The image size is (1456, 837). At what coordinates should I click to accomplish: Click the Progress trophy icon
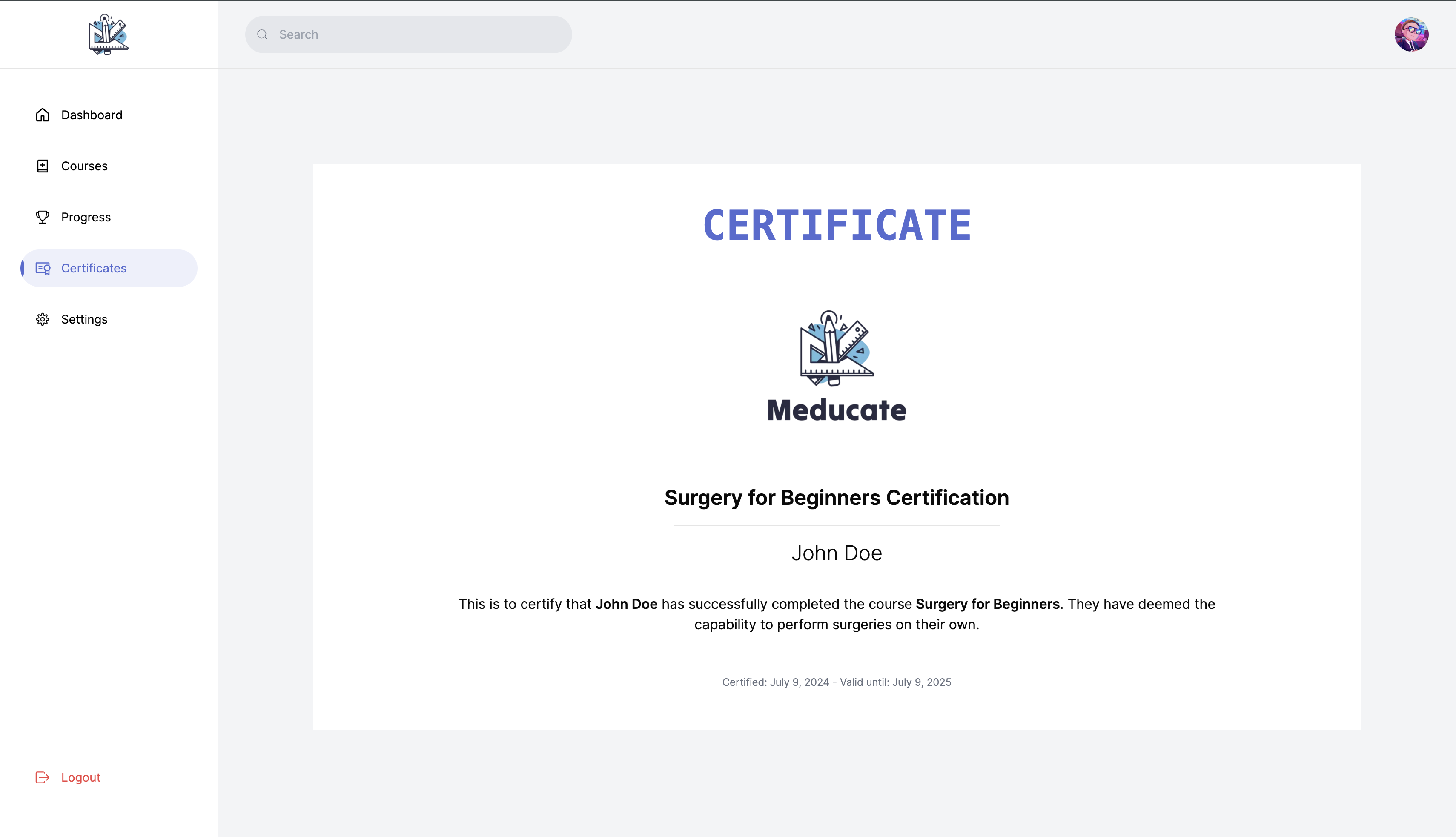(x=43, y=217)
